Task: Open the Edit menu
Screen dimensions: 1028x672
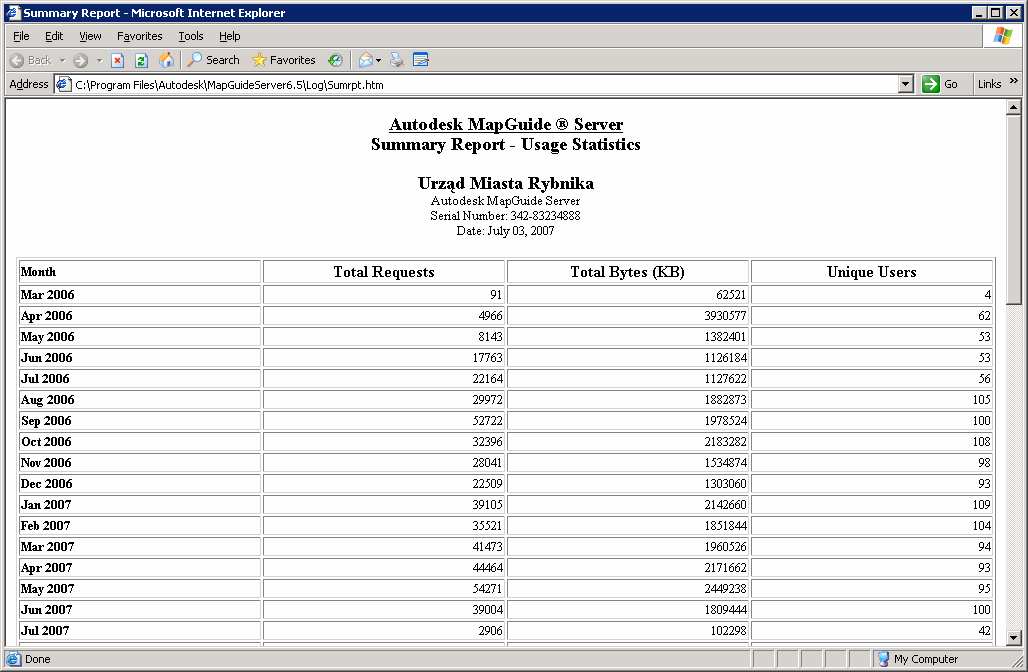Action: tap(54, 36)
